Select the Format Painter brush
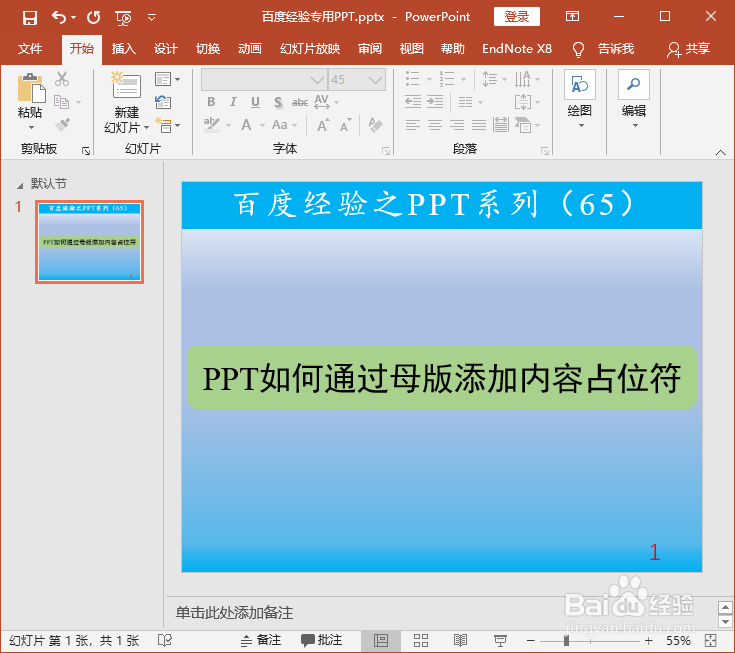 click(x=62, y=125)
